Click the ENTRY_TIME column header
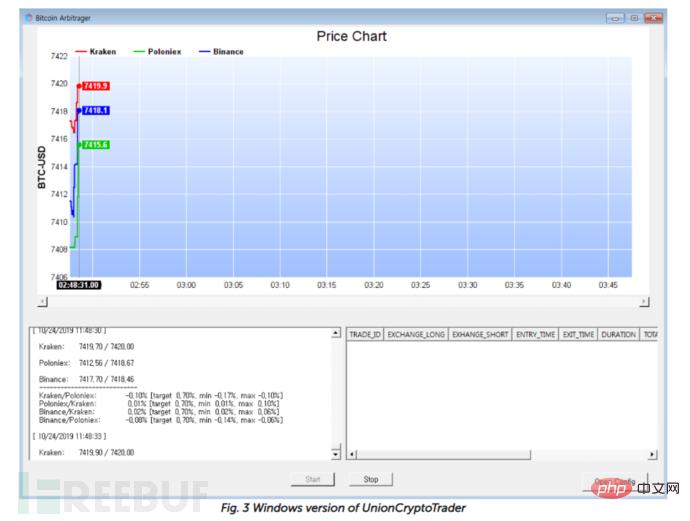This screenshot has height=521, width=690. pyautogui.click(x=536, y=334)
